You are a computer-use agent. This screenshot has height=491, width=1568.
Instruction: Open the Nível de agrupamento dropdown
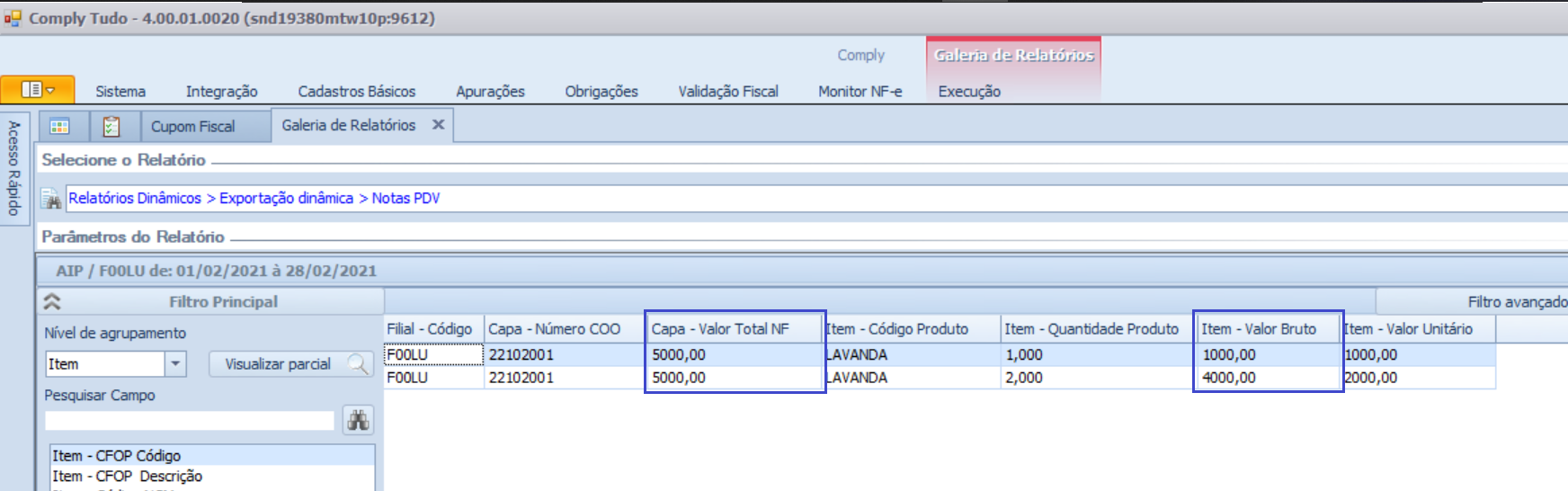(175, 364)
